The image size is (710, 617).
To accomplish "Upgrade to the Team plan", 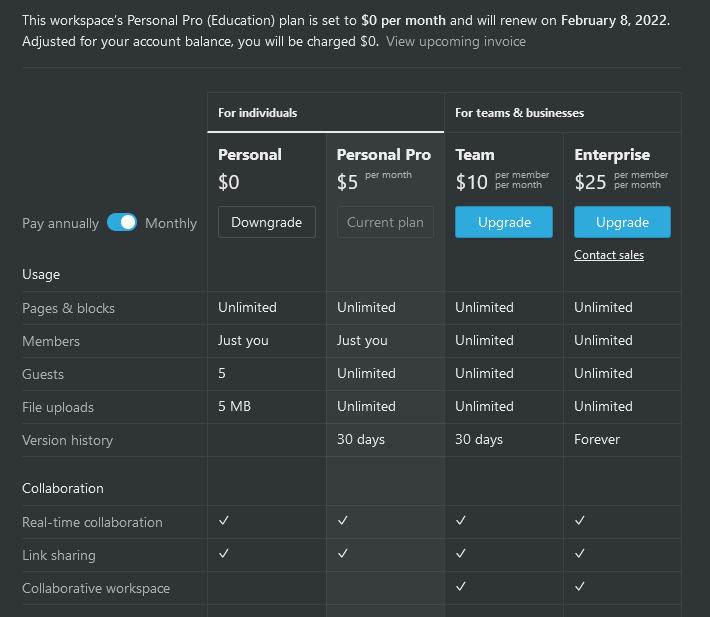I will point(503,222).
